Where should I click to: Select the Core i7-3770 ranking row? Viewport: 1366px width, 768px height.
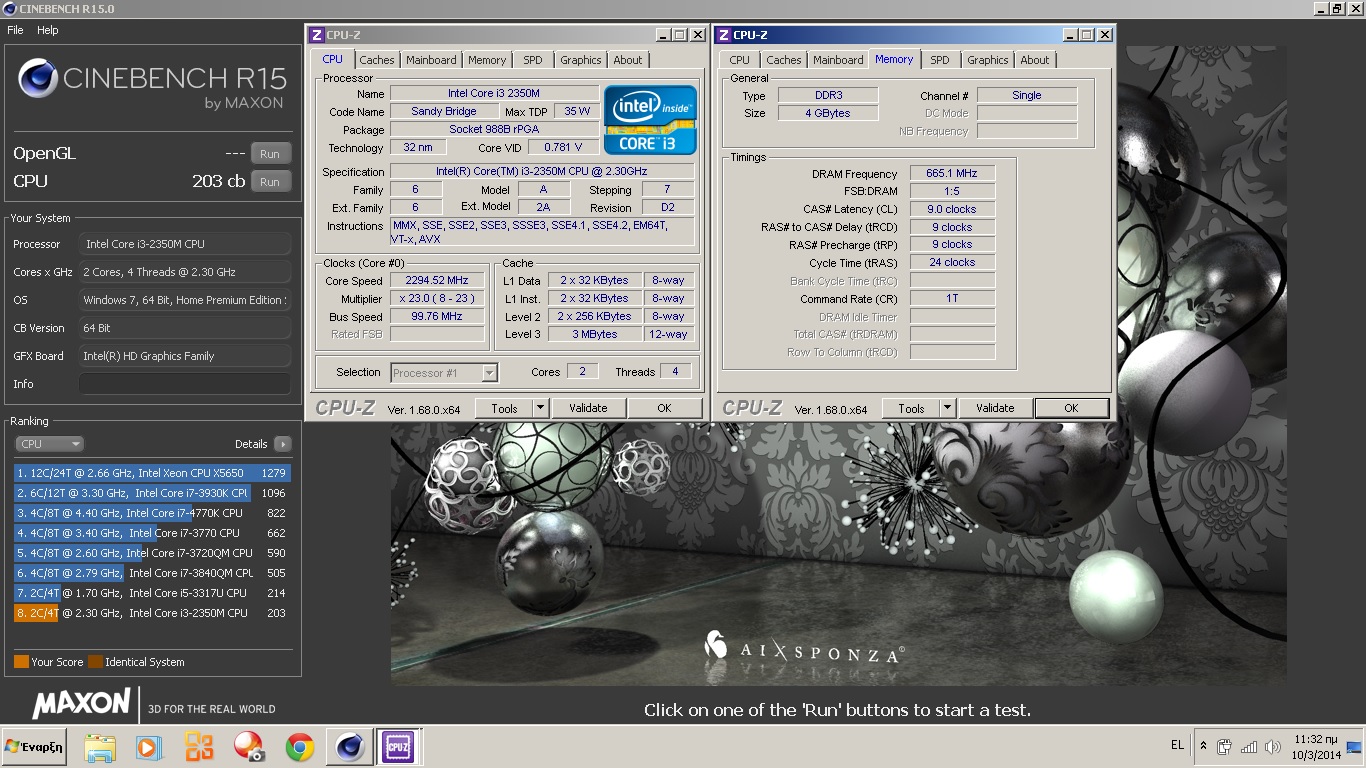coord(152,533)
